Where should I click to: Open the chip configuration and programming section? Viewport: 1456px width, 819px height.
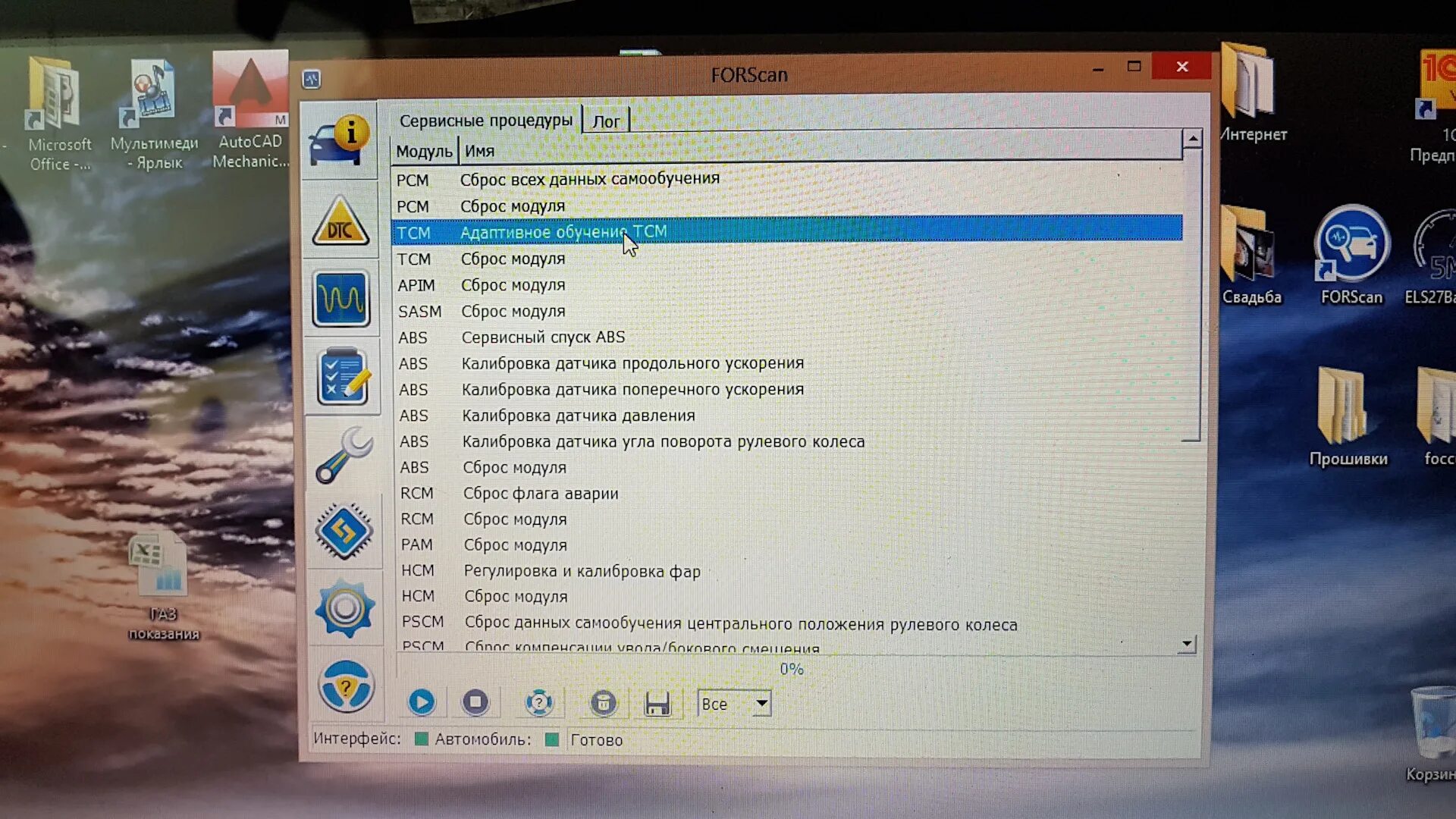[x=344, y=532]
